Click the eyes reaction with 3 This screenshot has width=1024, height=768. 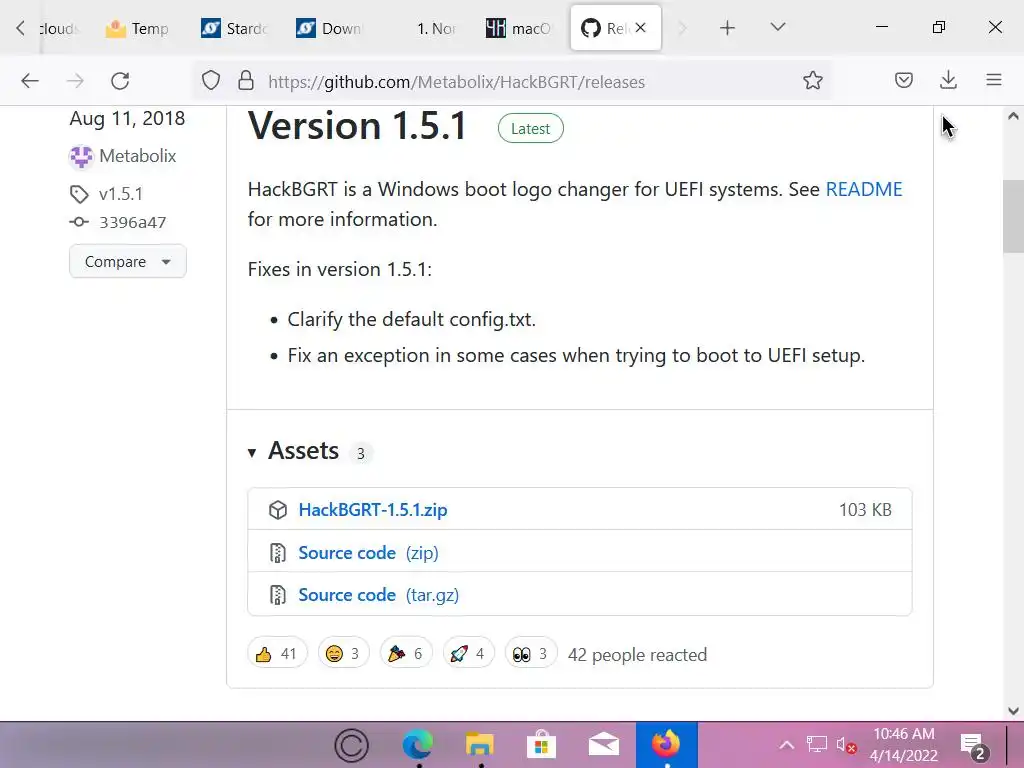click(x=531, y=653)
